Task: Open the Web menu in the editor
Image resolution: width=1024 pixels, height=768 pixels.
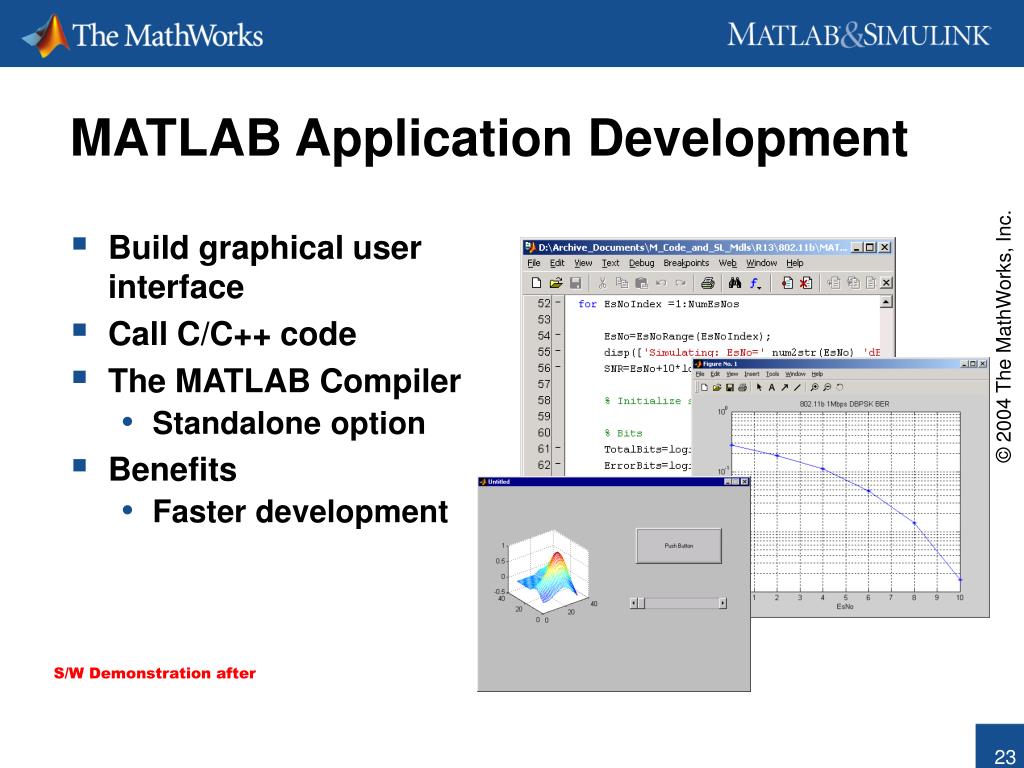Action: pyautogui.click(x=728, y=263)
